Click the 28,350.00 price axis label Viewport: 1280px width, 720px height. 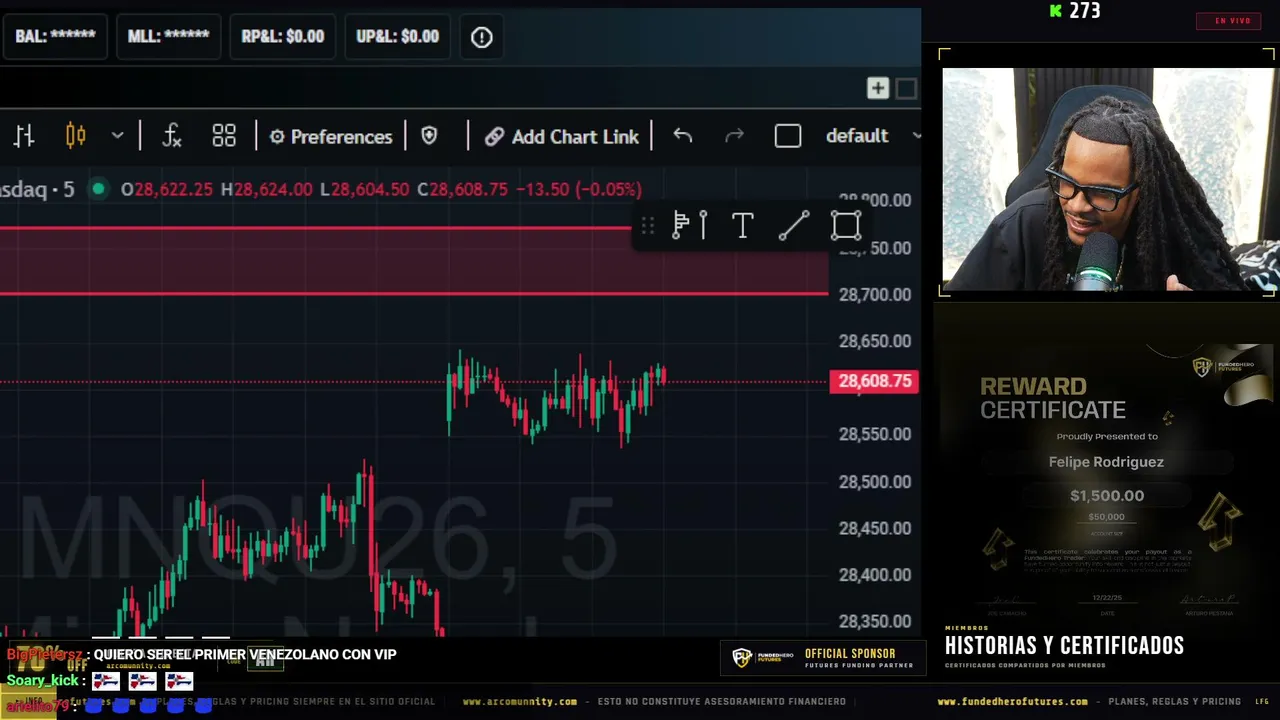tap(875, 621)
